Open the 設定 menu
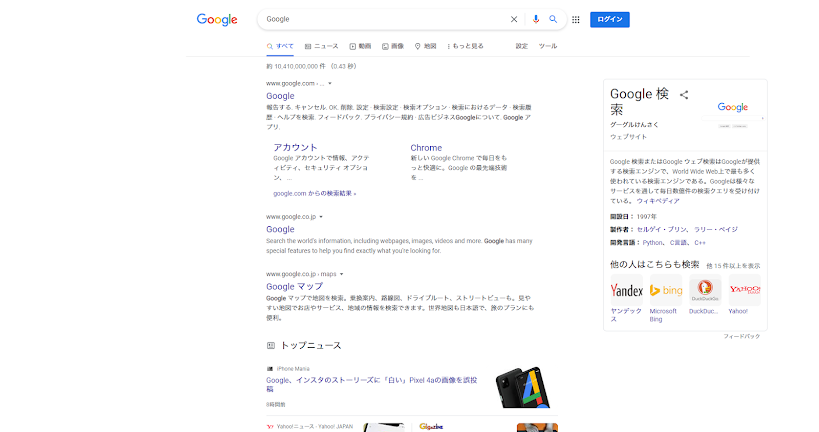Viewport: 819px width, 432px height. tap(522, 46)
